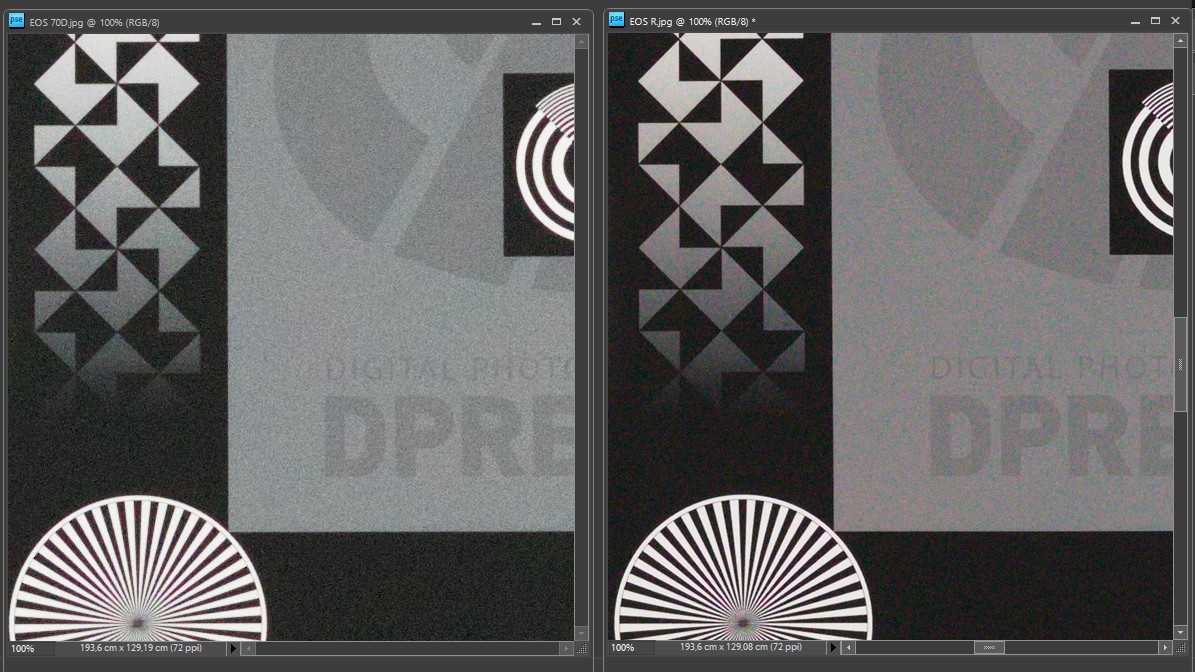Open status info arrow in EOS R.jpg window
1195x672 pixels.
click(833, 648)
